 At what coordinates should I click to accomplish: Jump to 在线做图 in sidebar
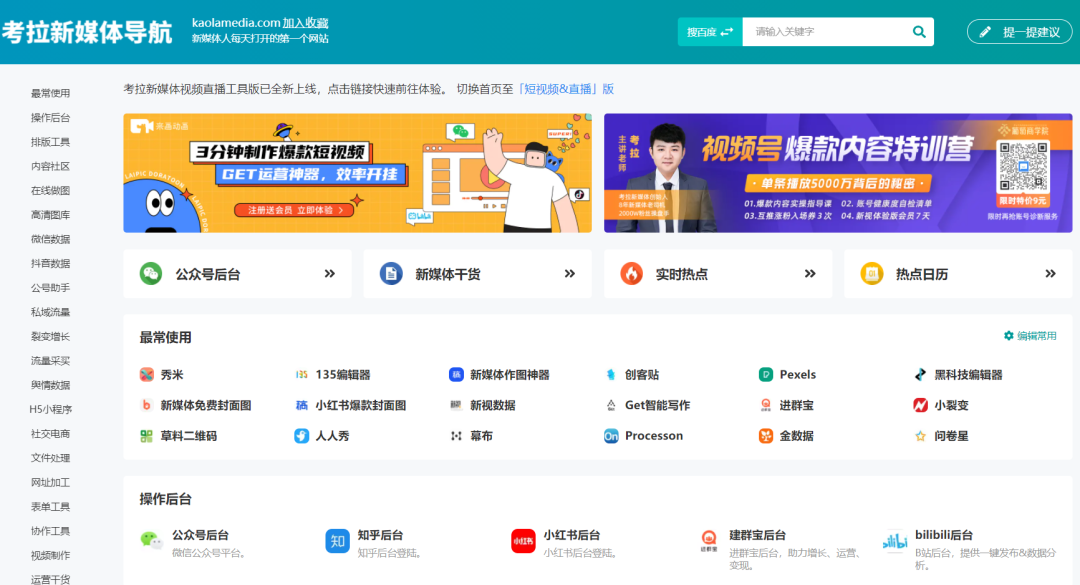click(50, 190)
